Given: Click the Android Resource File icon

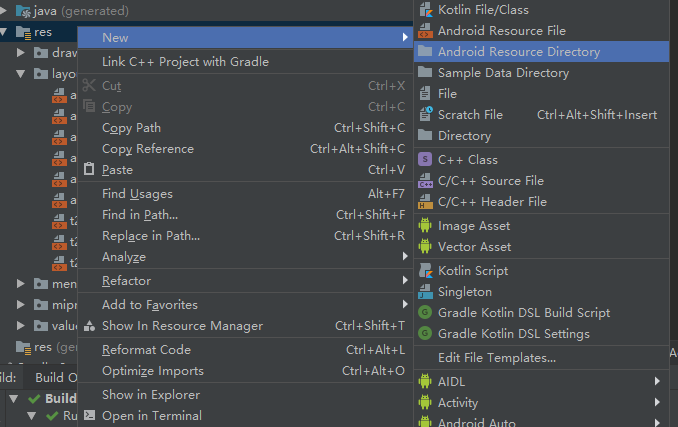Looking at the screenshot, I should 425,31.
